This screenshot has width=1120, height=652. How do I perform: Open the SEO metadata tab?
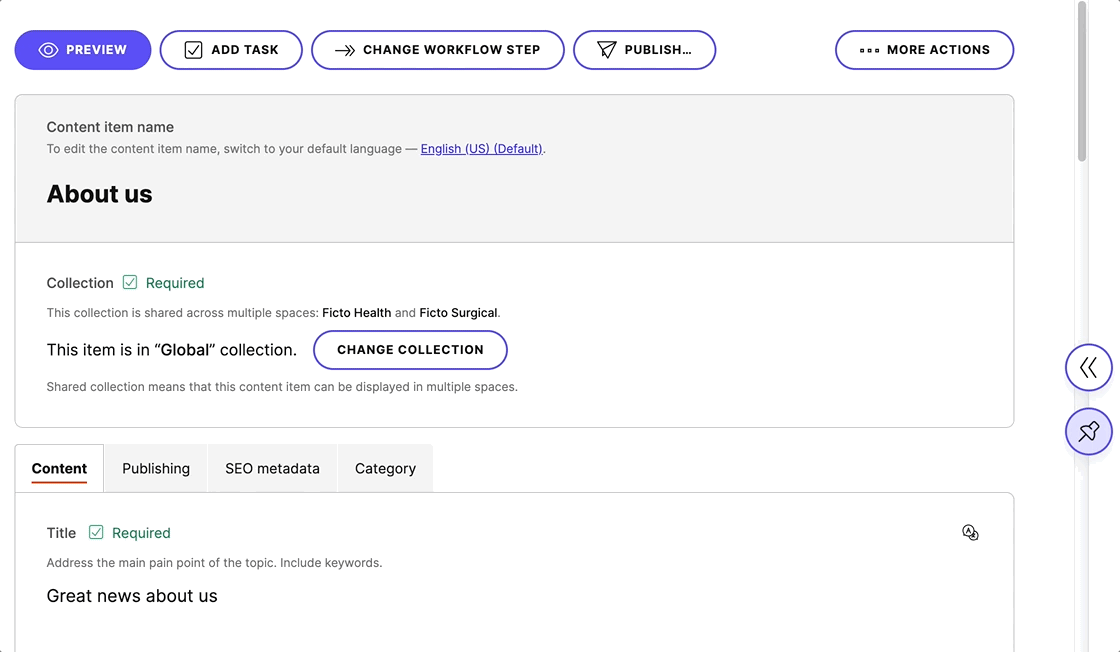click(x=272, y=468)
